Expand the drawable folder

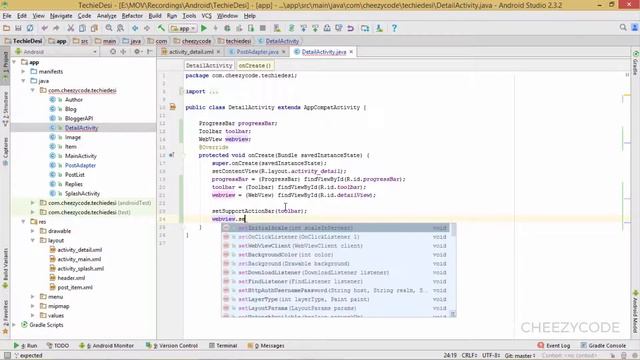pos(33,231)
